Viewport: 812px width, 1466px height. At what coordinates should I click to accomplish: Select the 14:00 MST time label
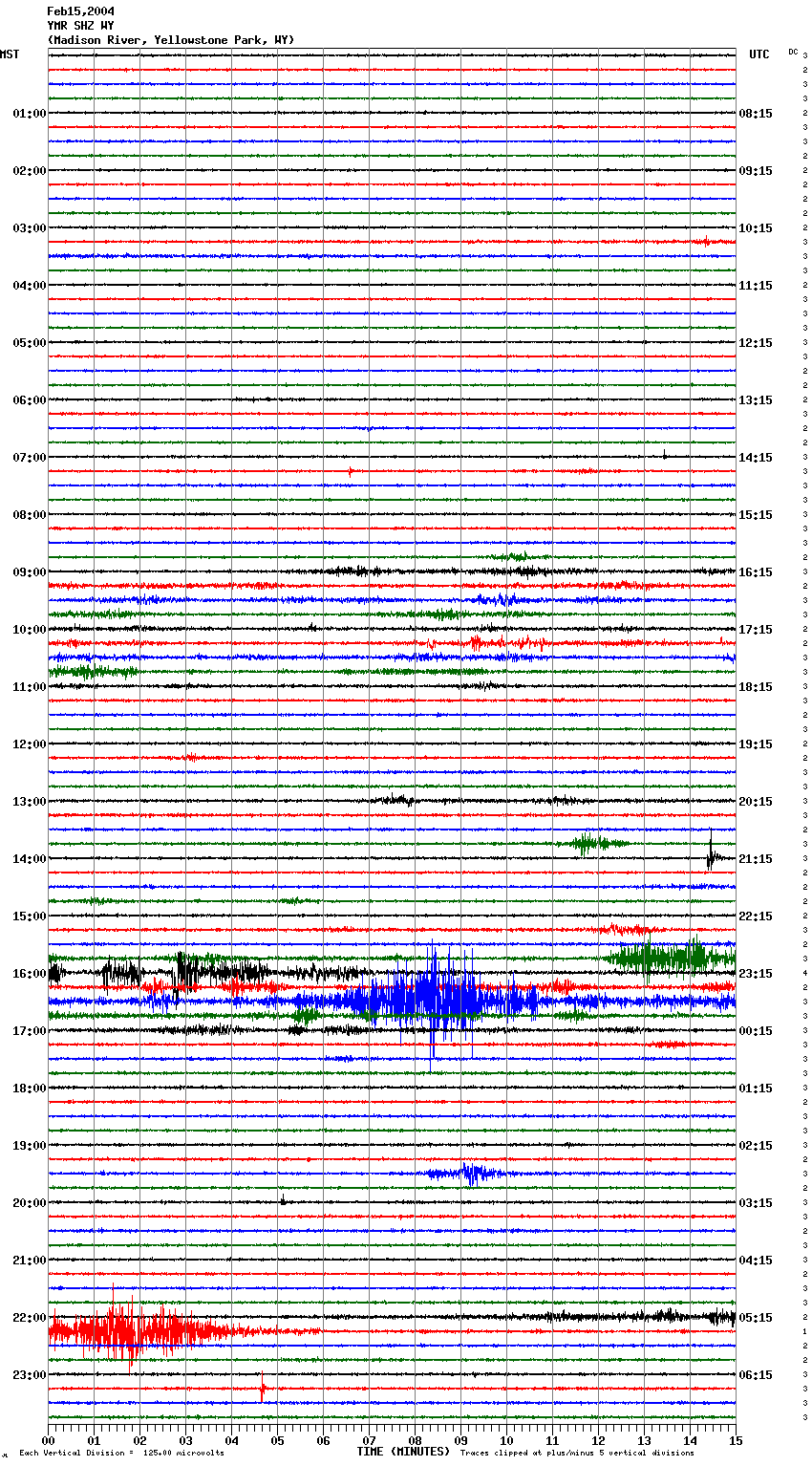(x=30, y=859)
